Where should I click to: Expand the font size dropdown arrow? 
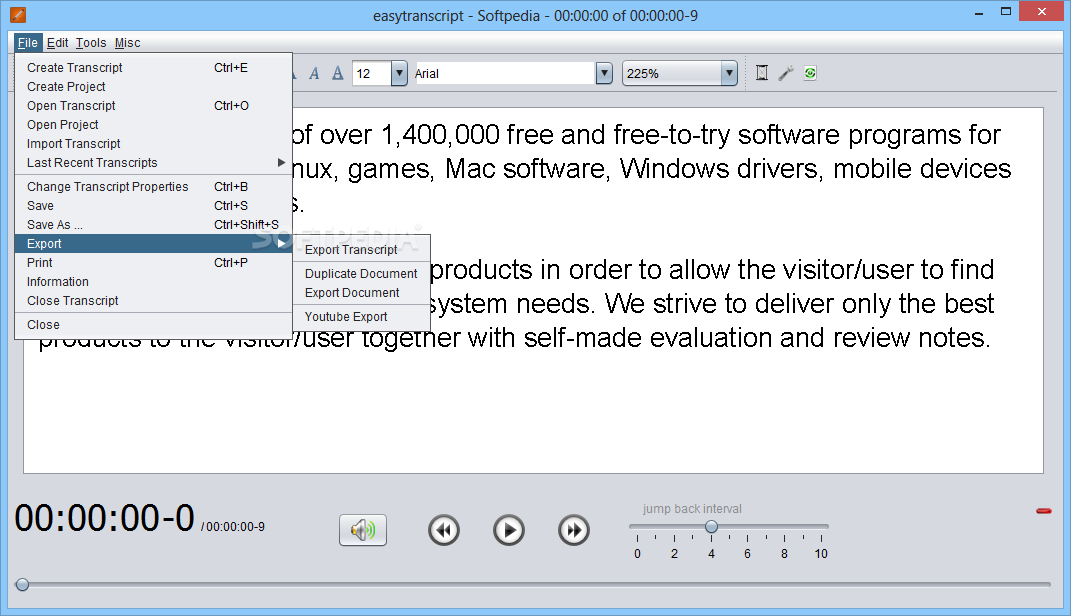[399, 73]
